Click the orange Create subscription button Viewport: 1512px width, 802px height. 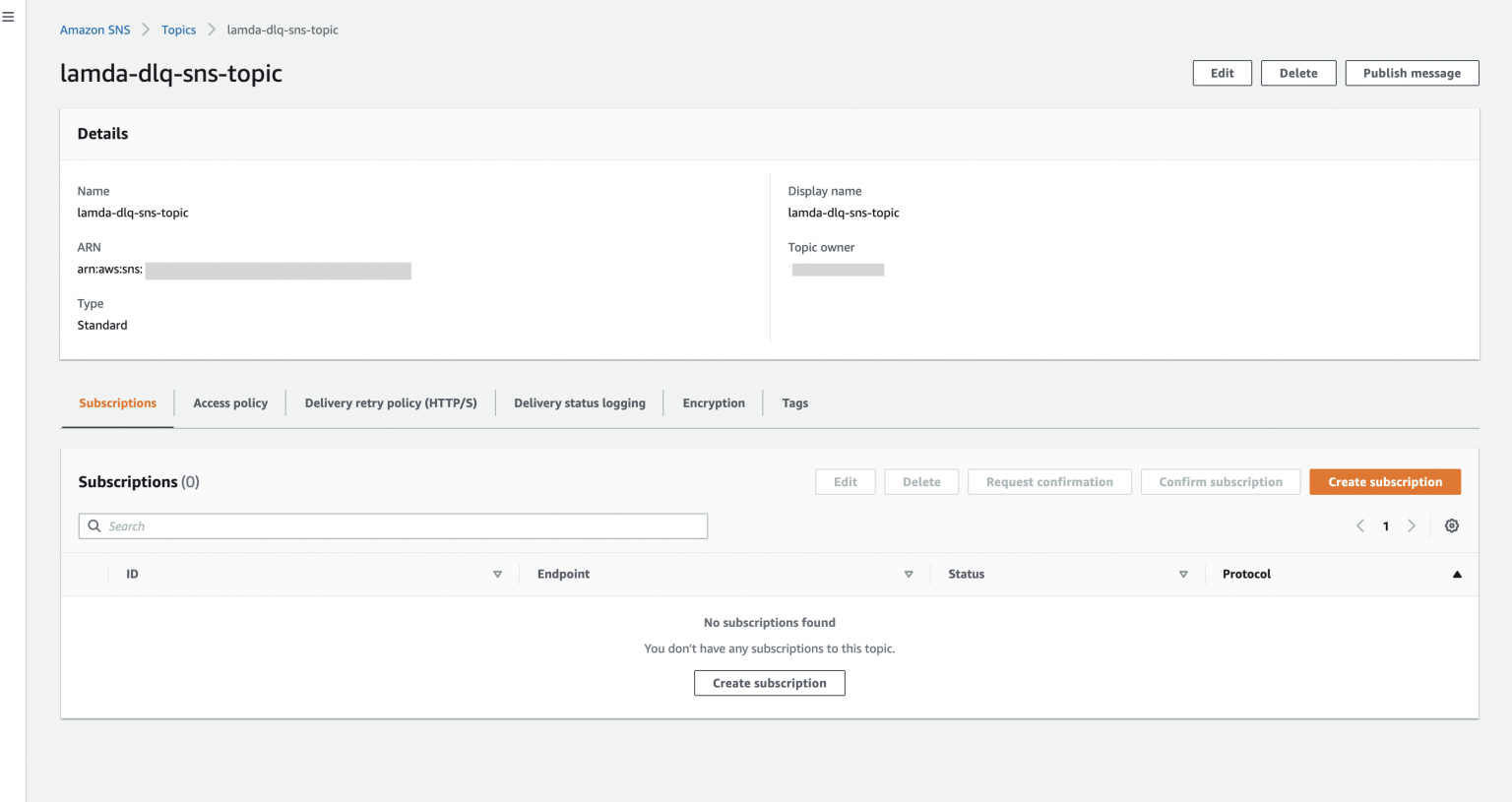pos(1385,481)
